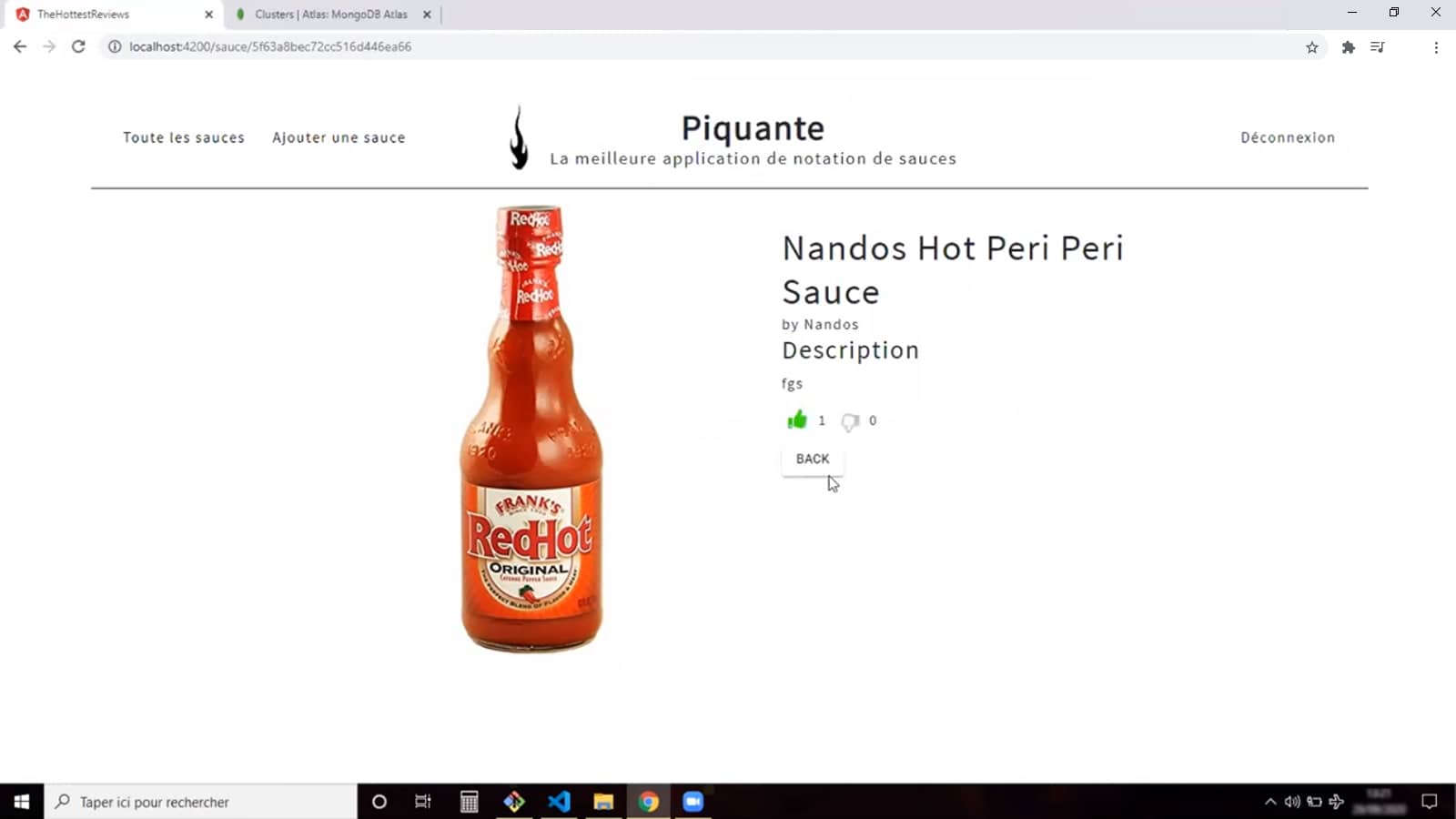Click the description text 'fgs'
The width and height of the screenshot is (1456, 819).
[x=792, y=384]
